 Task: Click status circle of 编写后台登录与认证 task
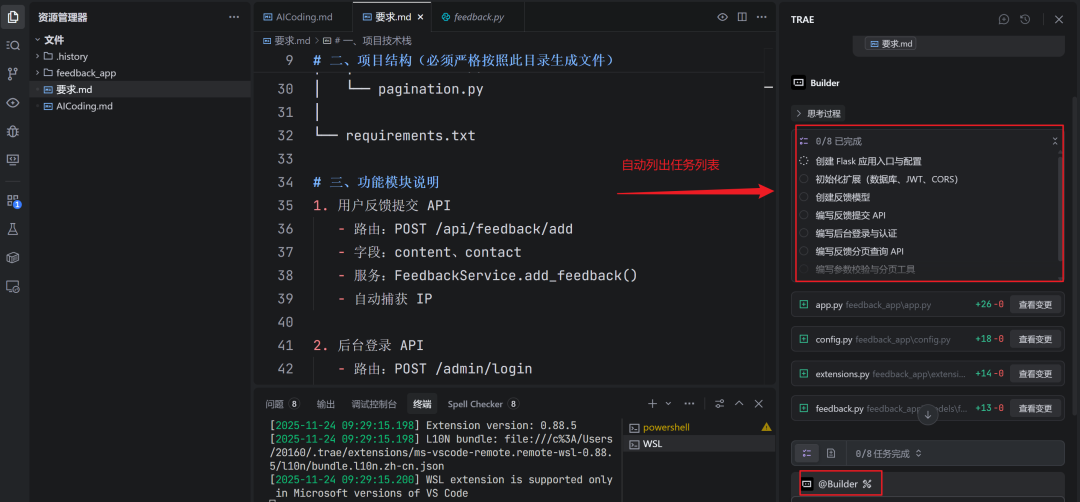804,233
